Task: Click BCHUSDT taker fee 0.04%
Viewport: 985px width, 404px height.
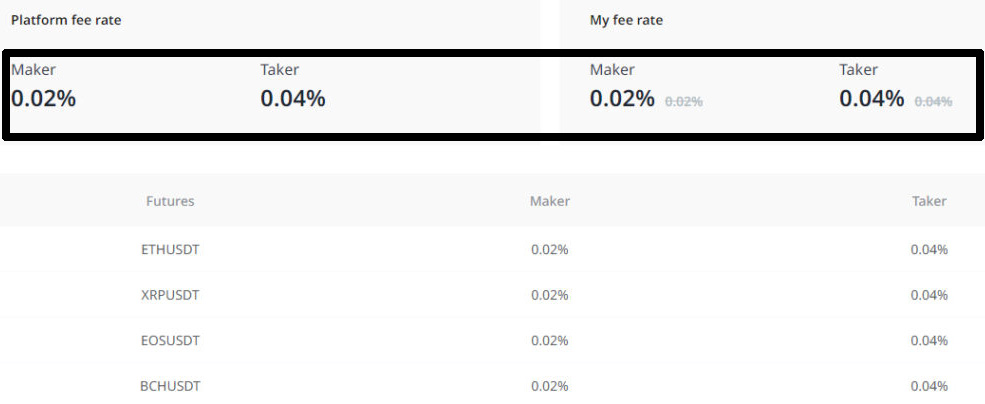Action: click(929, 385)
